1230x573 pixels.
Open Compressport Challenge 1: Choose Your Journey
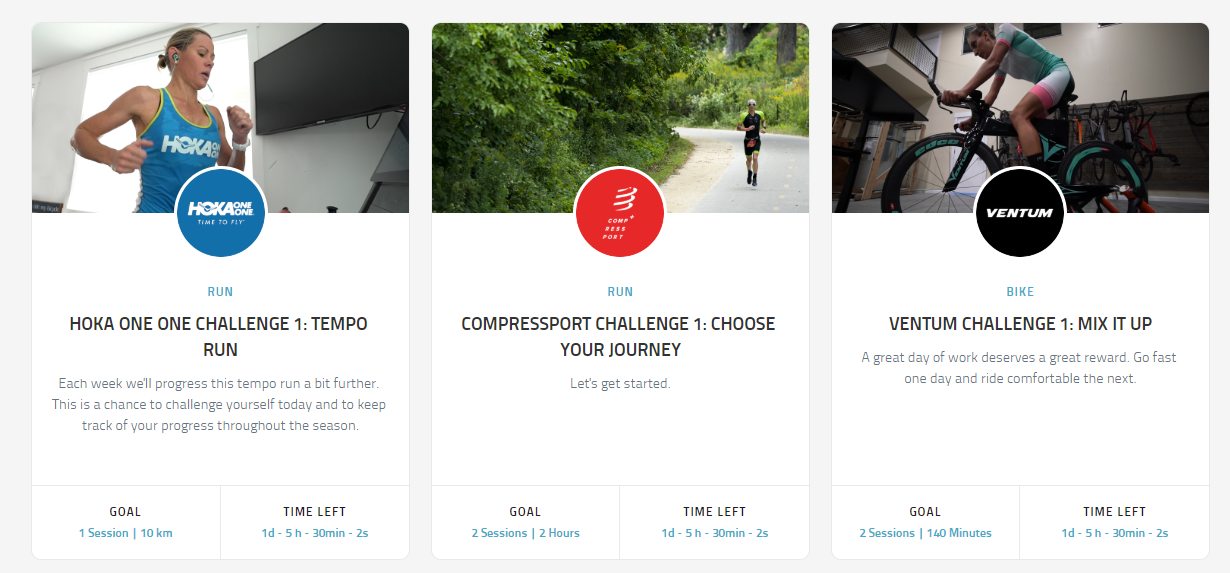coord(620,337)
